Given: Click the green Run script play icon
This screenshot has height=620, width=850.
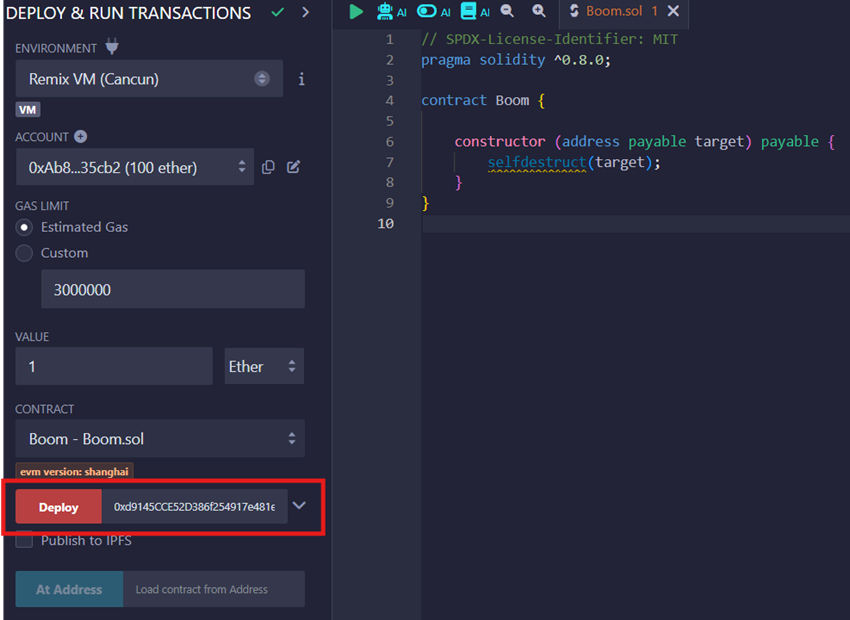Looking at the screenshot, I should click(356, 11).
